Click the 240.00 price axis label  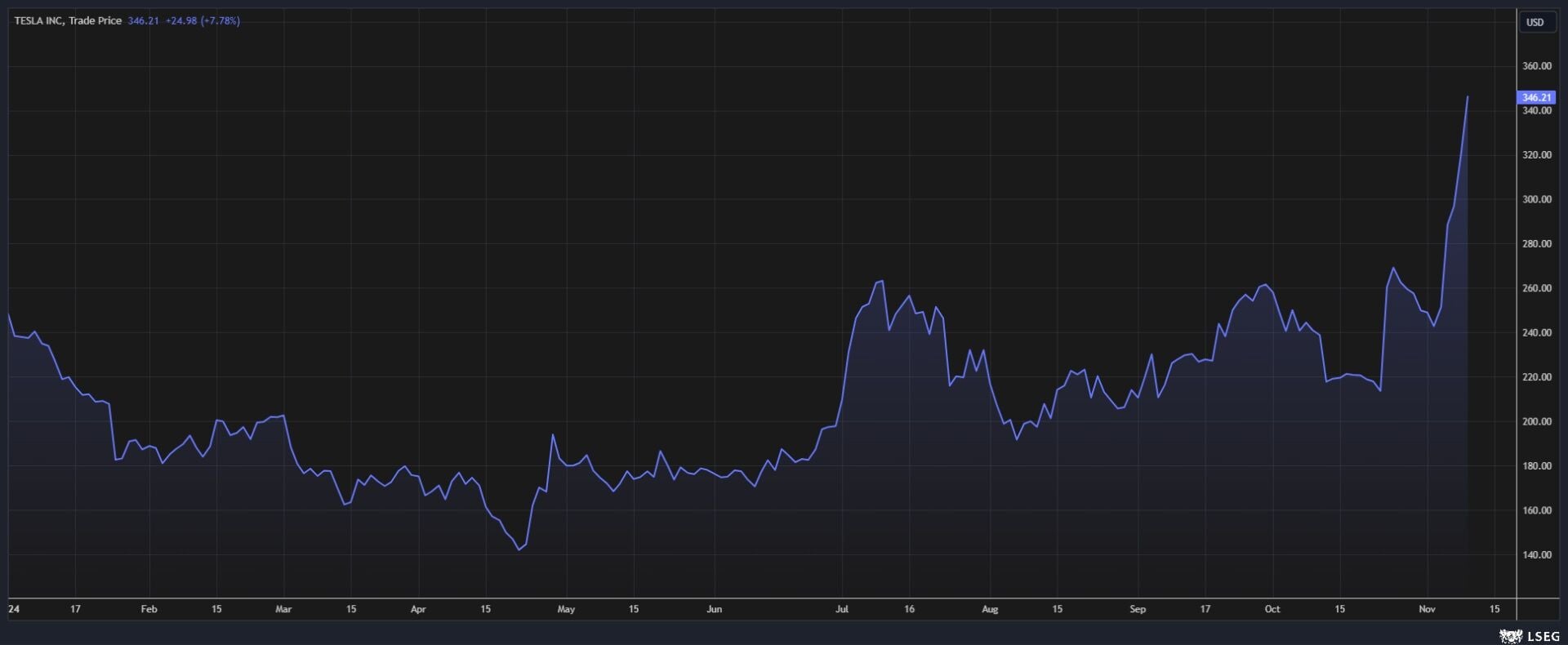(x=1537, y=333)
